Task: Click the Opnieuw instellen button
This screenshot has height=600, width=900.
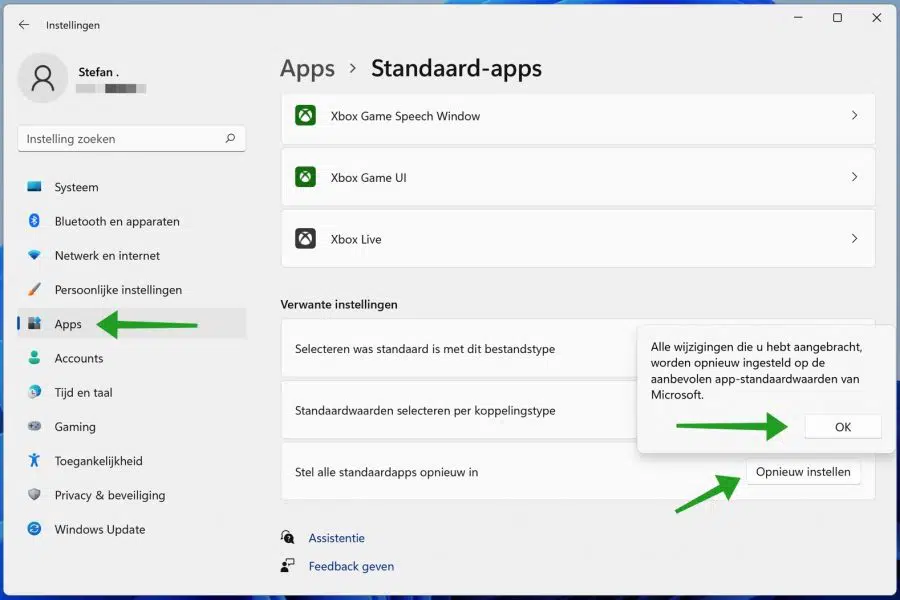Action: click(803, 472)
